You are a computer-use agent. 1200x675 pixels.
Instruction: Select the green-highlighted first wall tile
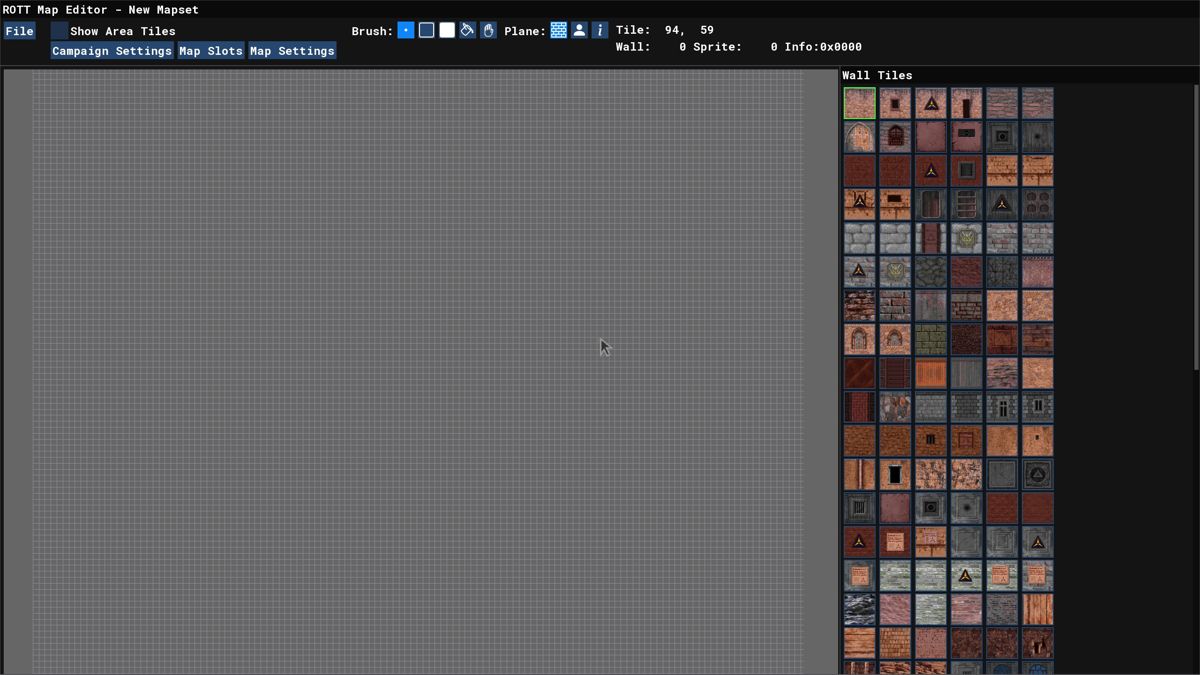click(859, 102)
